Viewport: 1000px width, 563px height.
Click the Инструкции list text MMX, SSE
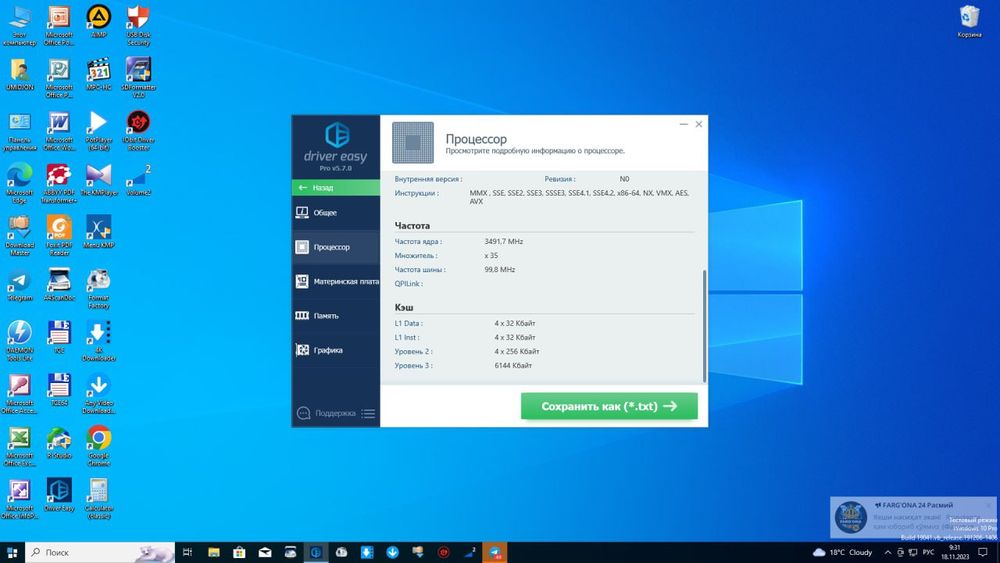pos(579,197)
